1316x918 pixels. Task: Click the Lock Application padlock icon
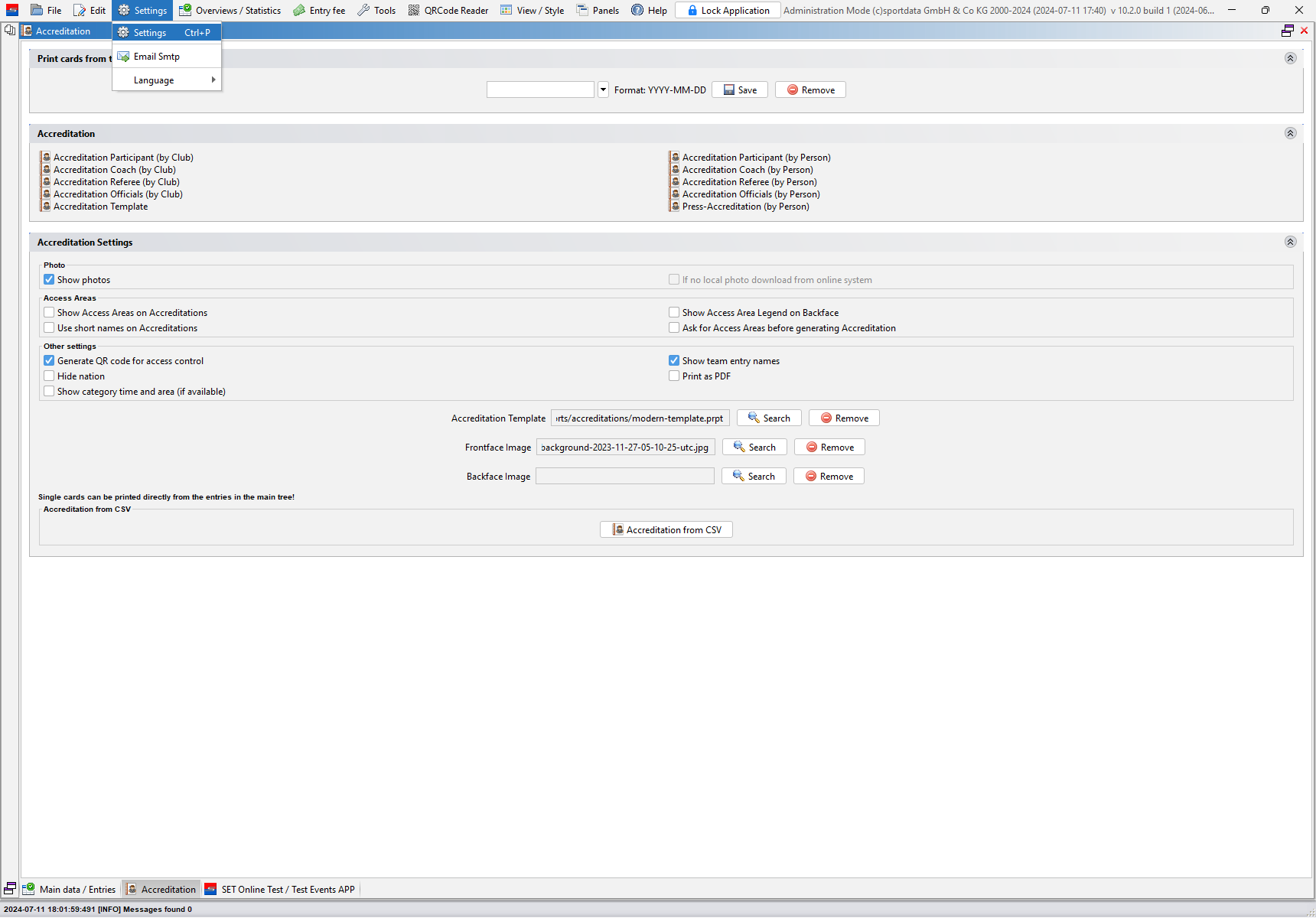(692, 10)
